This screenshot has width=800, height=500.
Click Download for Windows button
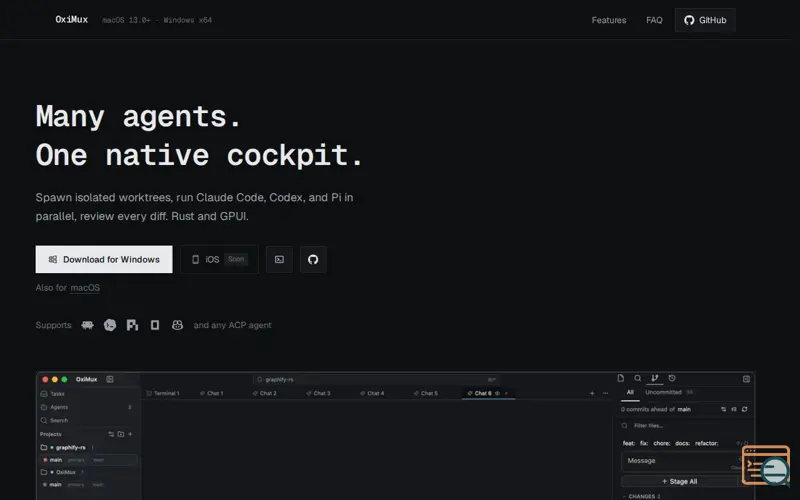point(104,259)
